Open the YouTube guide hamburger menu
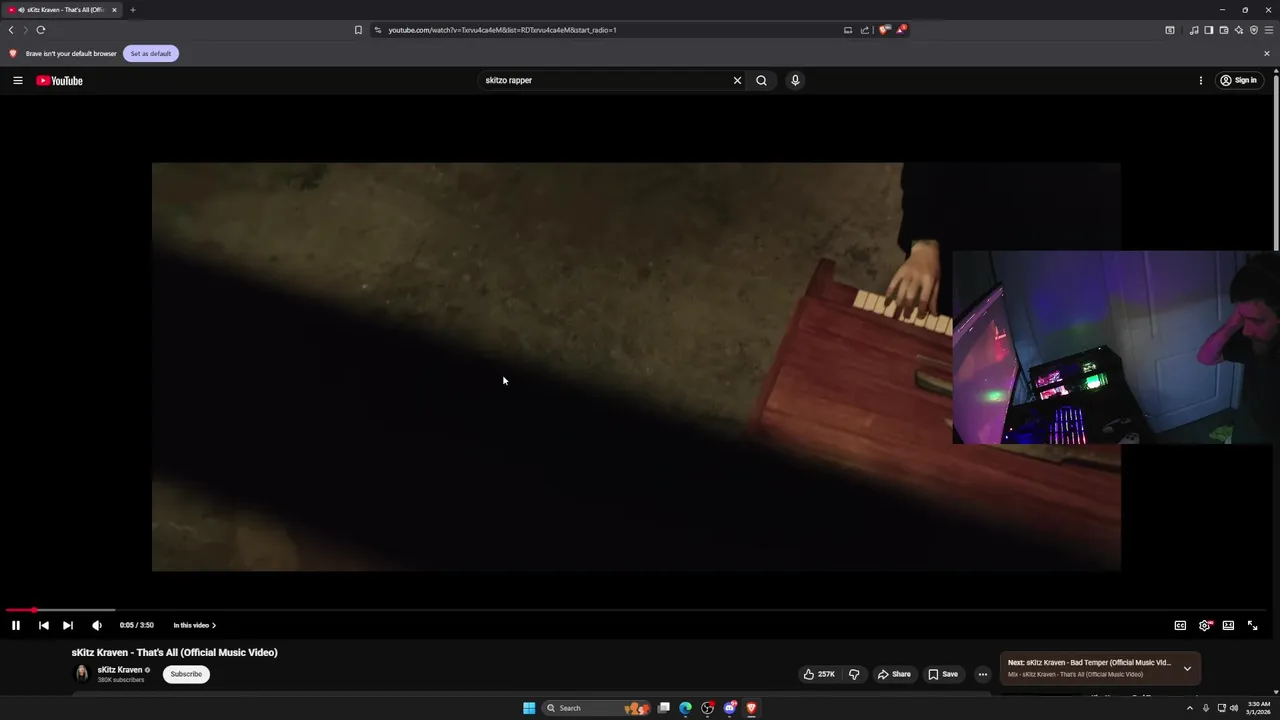This screenshot has width=1280, height=720. [17, 80]
